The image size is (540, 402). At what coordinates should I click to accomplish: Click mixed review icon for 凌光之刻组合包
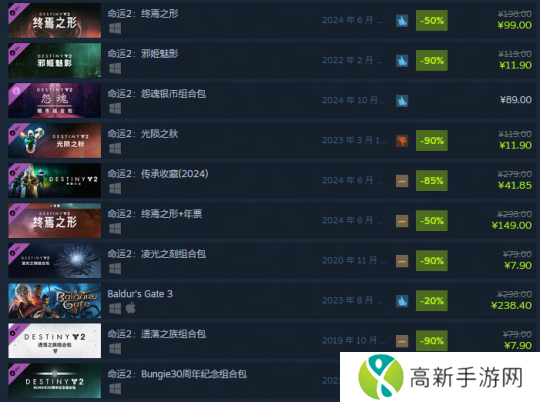tap(402, 261)
